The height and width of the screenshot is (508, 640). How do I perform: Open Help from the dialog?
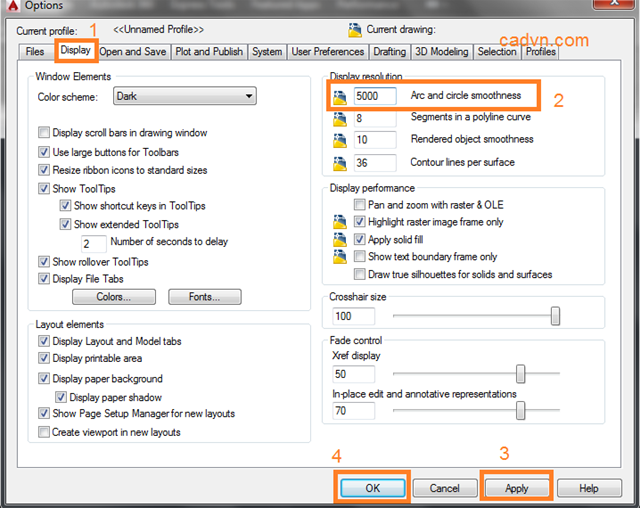click(x=589, y=488)
